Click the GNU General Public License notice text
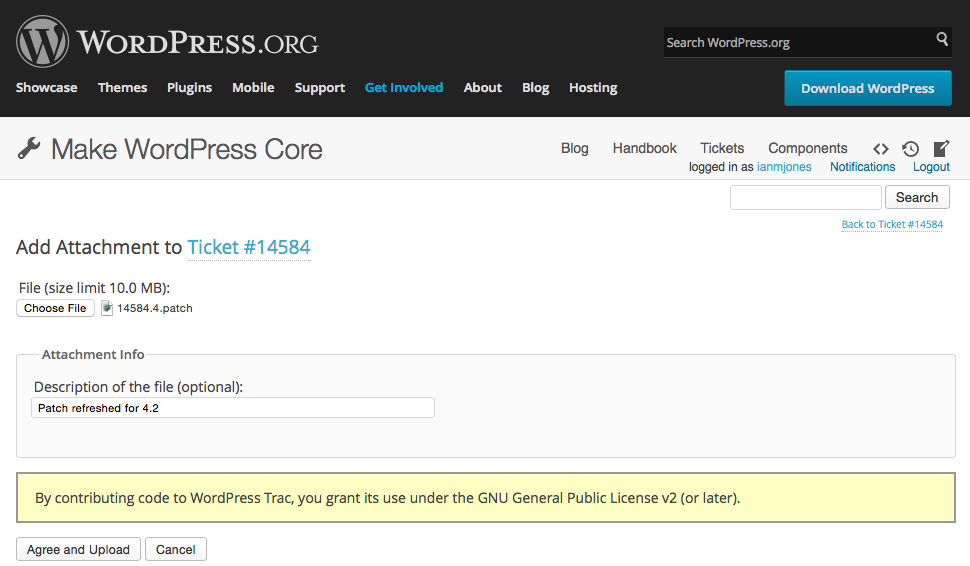The image size is (970, 566). [387, 498]
